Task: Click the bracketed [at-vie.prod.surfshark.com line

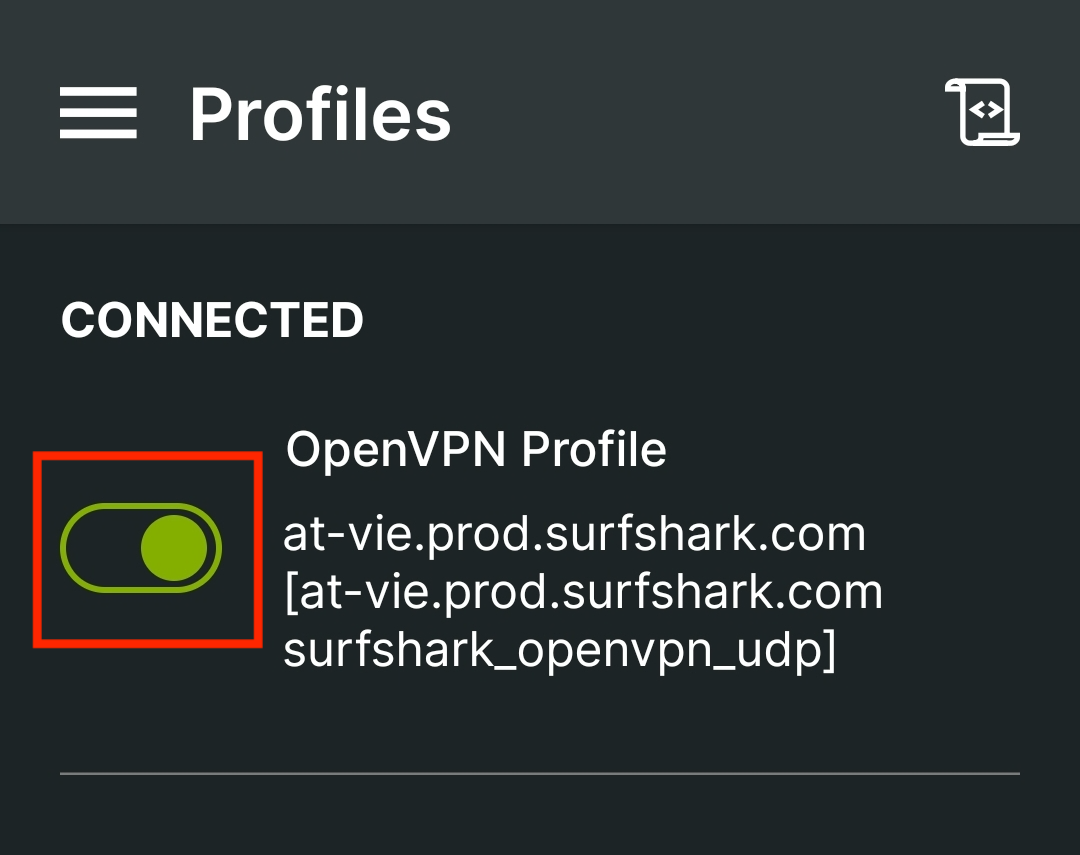Action: pos(583,593)
